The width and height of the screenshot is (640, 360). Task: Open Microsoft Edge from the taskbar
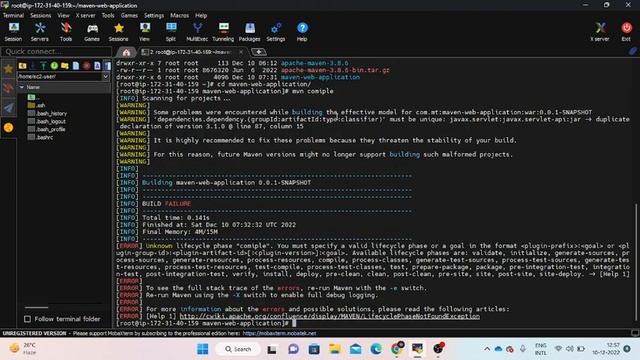tap(376, 349)
